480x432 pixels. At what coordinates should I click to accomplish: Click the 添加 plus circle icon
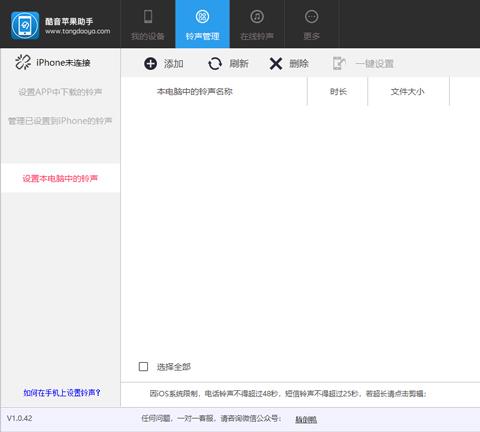pyautogui.click(x=150, y=64)
